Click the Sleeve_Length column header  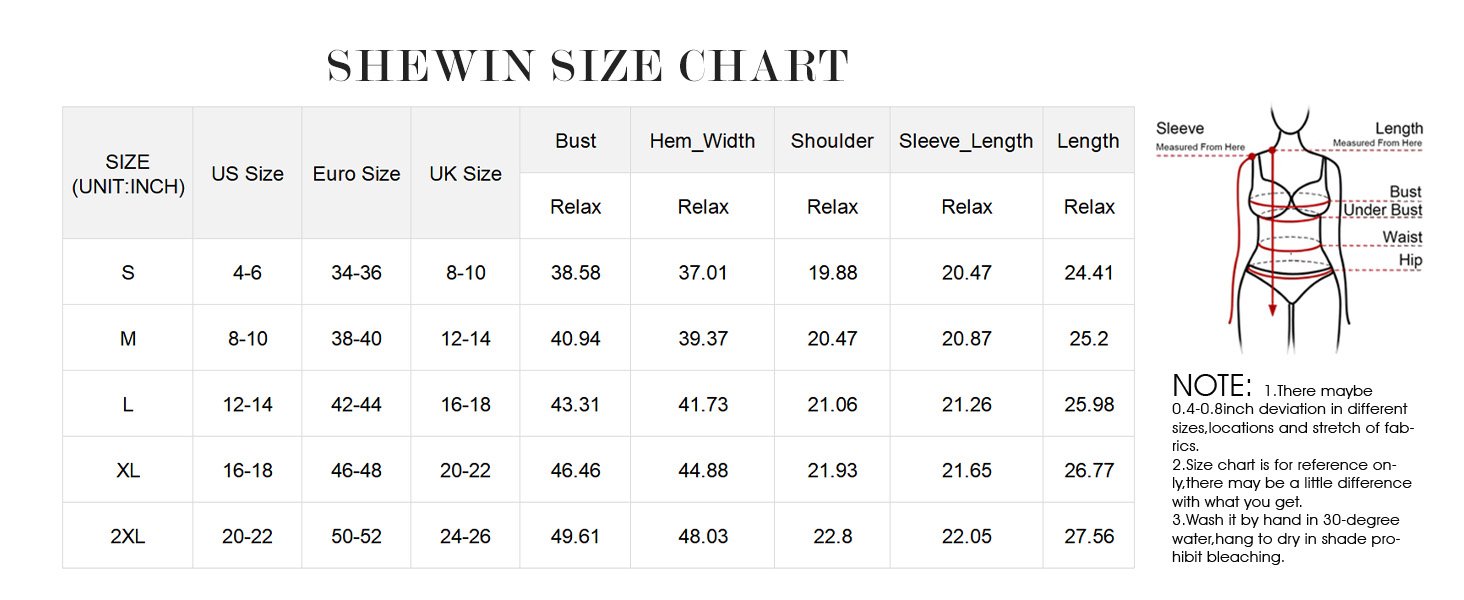[965, 141]
